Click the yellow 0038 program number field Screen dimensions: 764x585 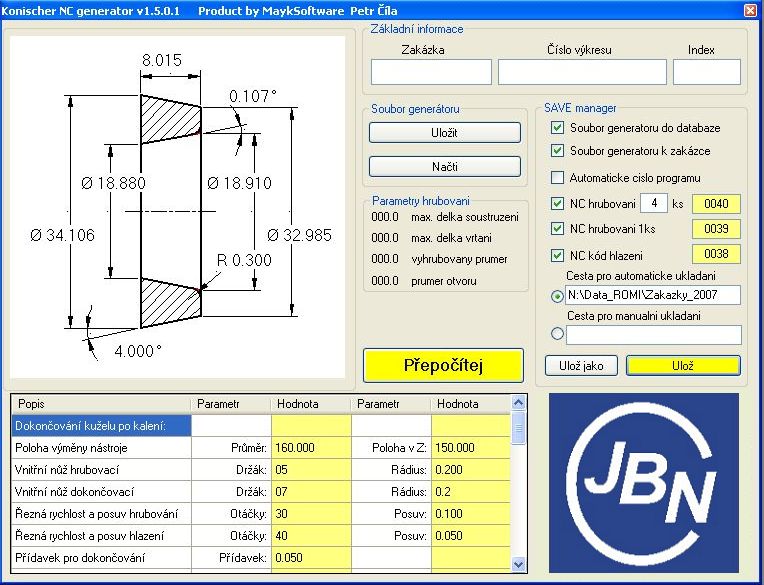click(716, 254)
